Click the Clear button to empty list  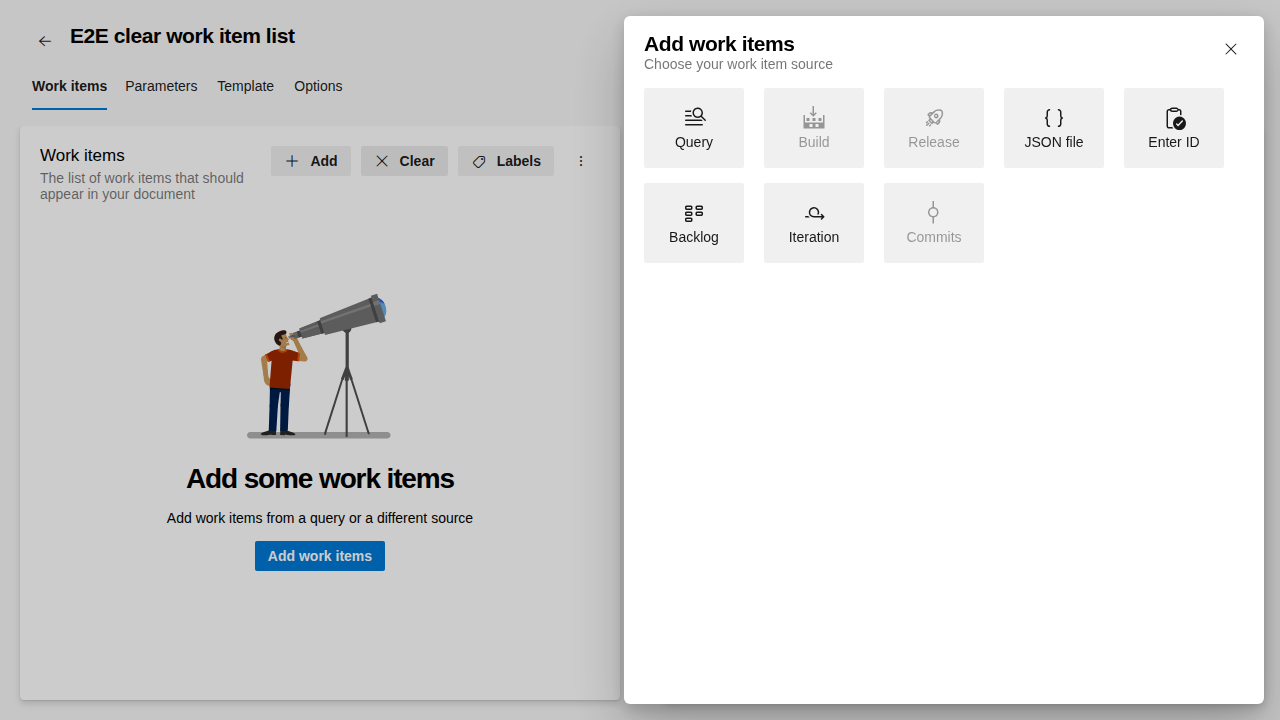click(404, 161)
